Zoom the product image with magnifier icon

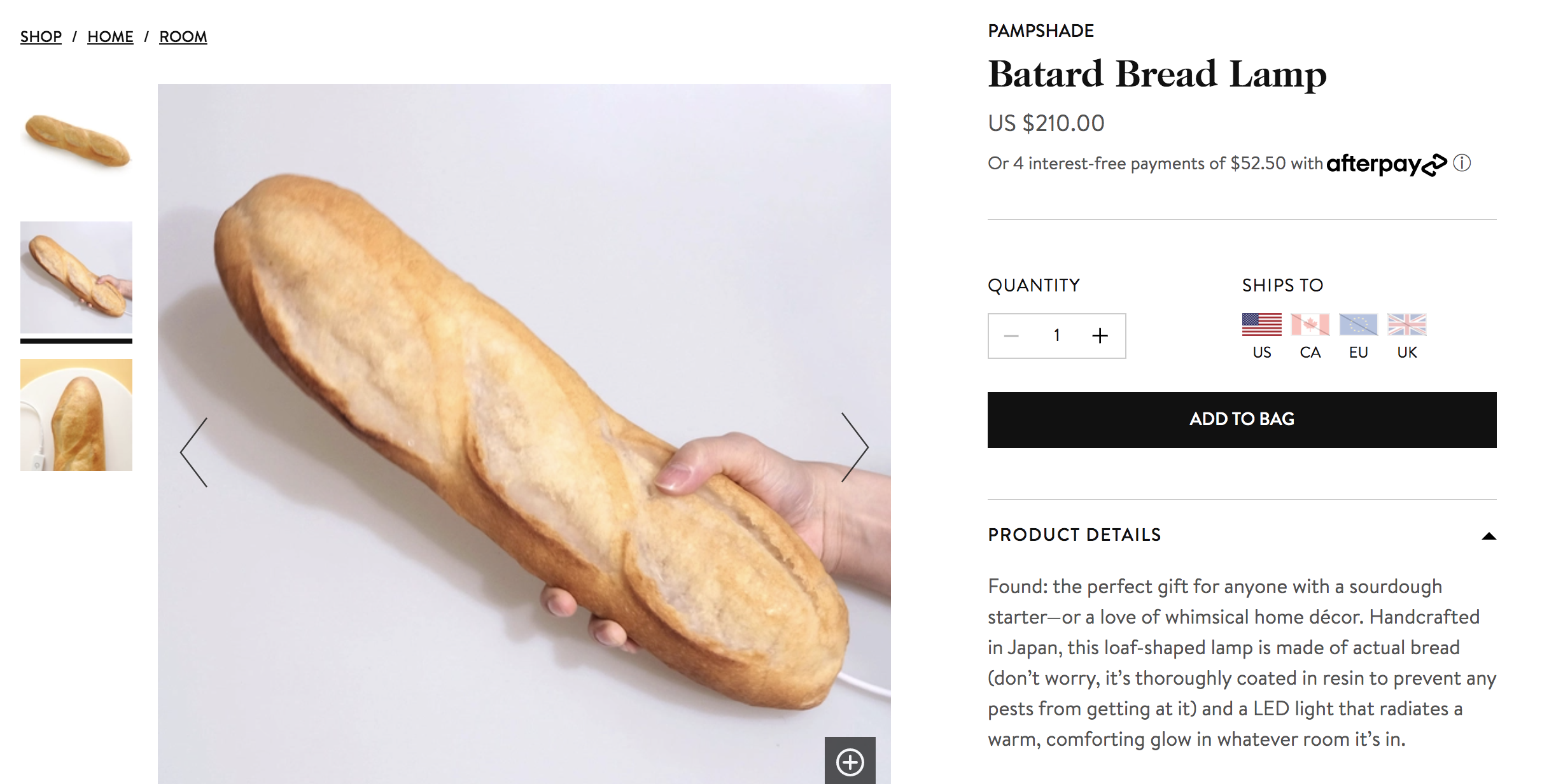pyautogui.click(x=850, y=762)
